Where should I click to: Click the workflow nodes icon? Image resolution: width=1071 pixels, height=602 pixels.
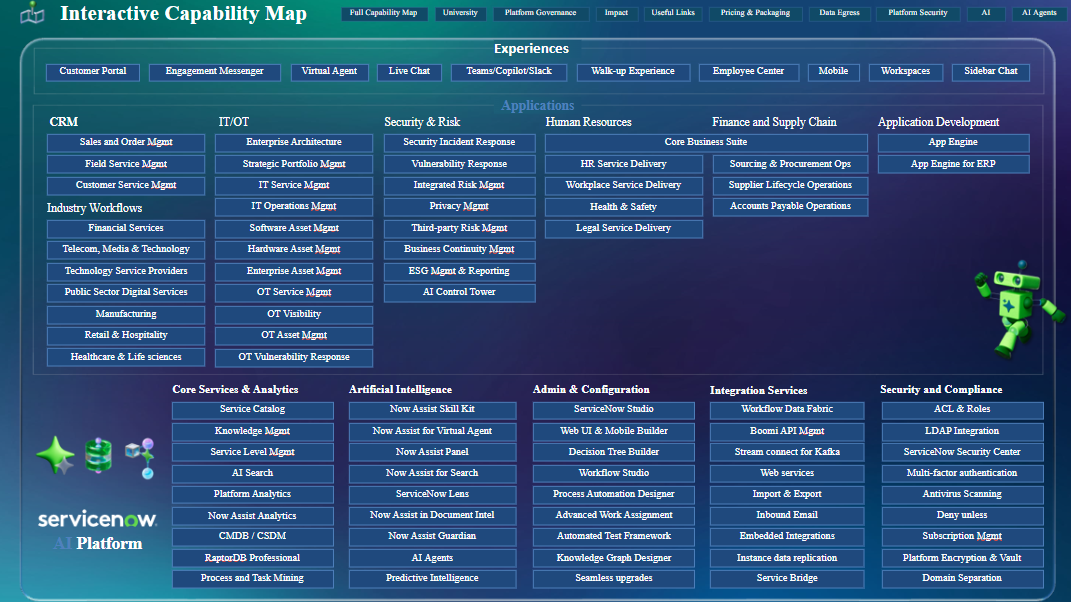(x=140, y=456)
